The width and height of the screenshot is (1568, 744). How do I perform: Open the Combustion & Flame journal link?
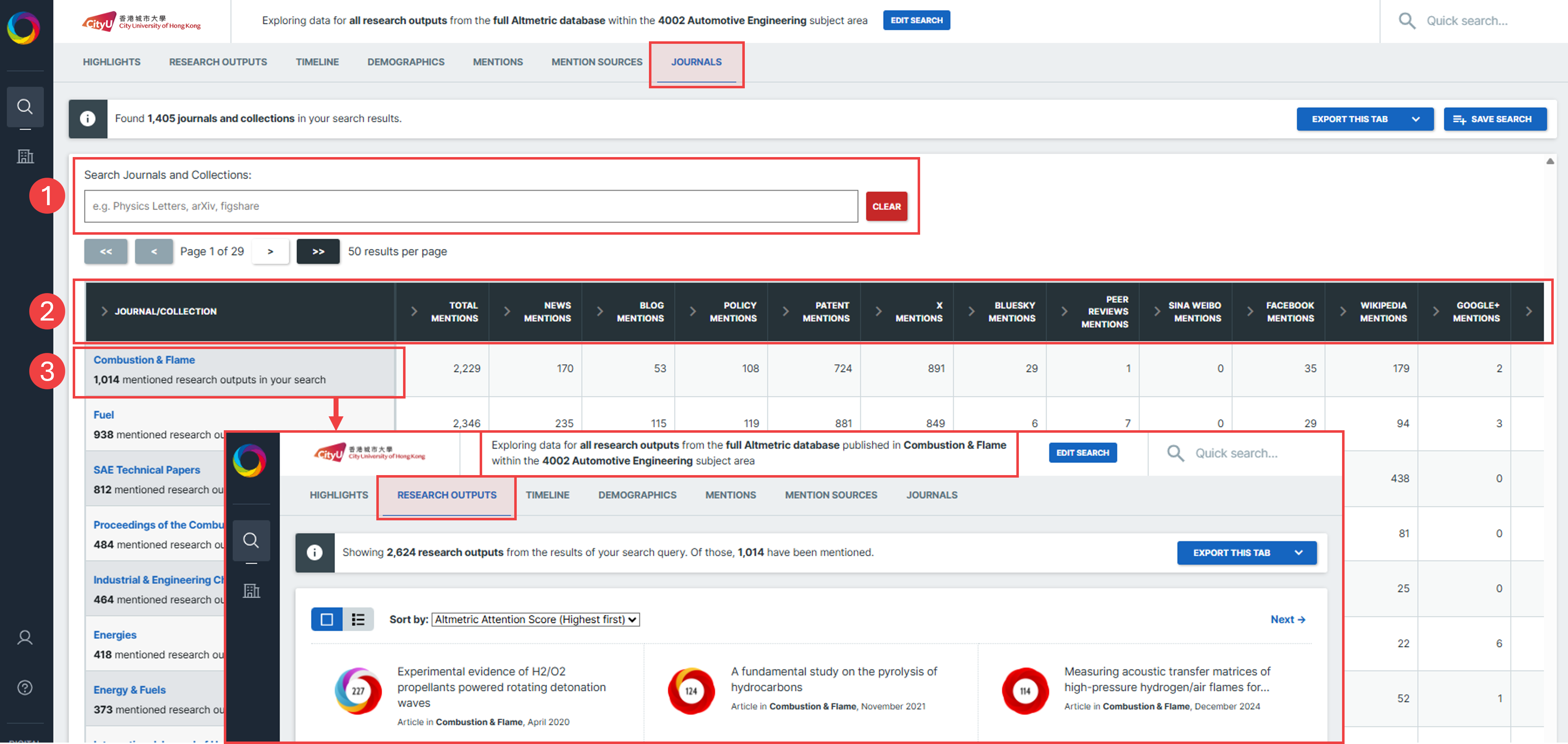coord(144,359)
